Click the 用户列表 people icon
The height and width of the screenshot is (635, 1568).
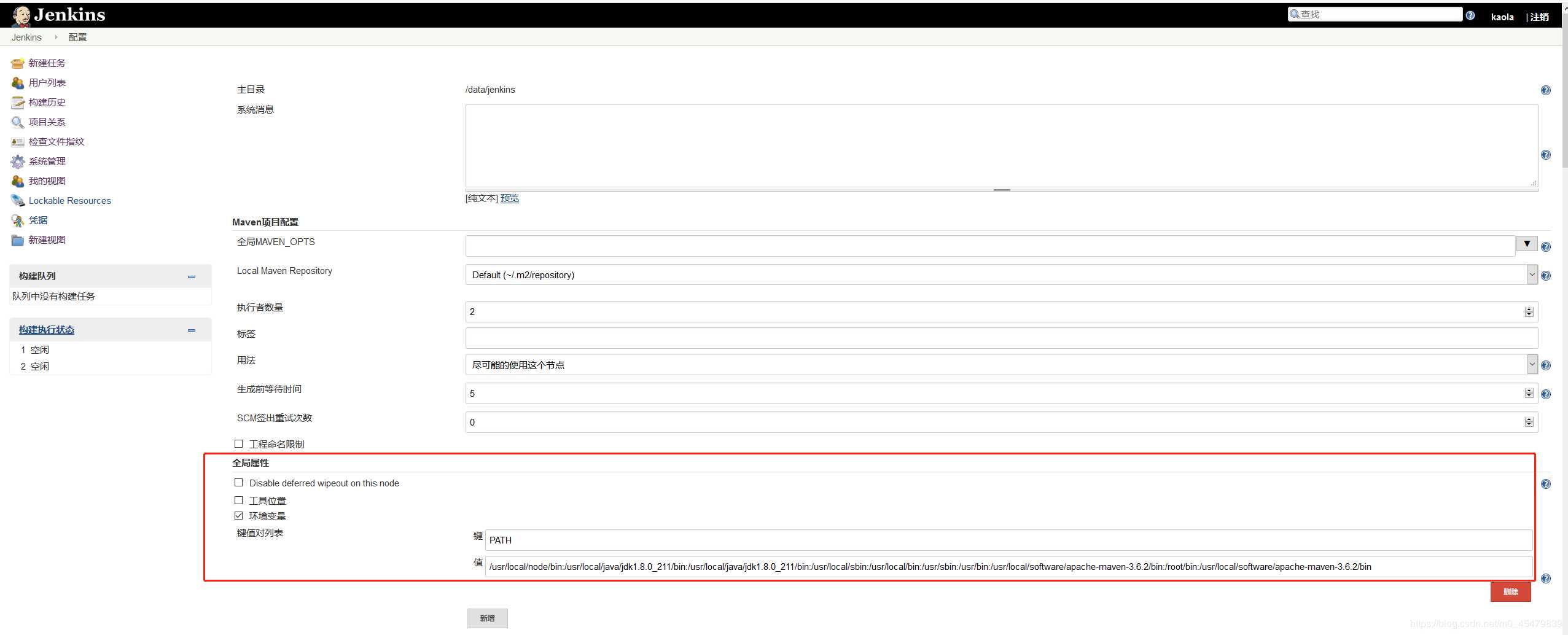click(17, 83)
